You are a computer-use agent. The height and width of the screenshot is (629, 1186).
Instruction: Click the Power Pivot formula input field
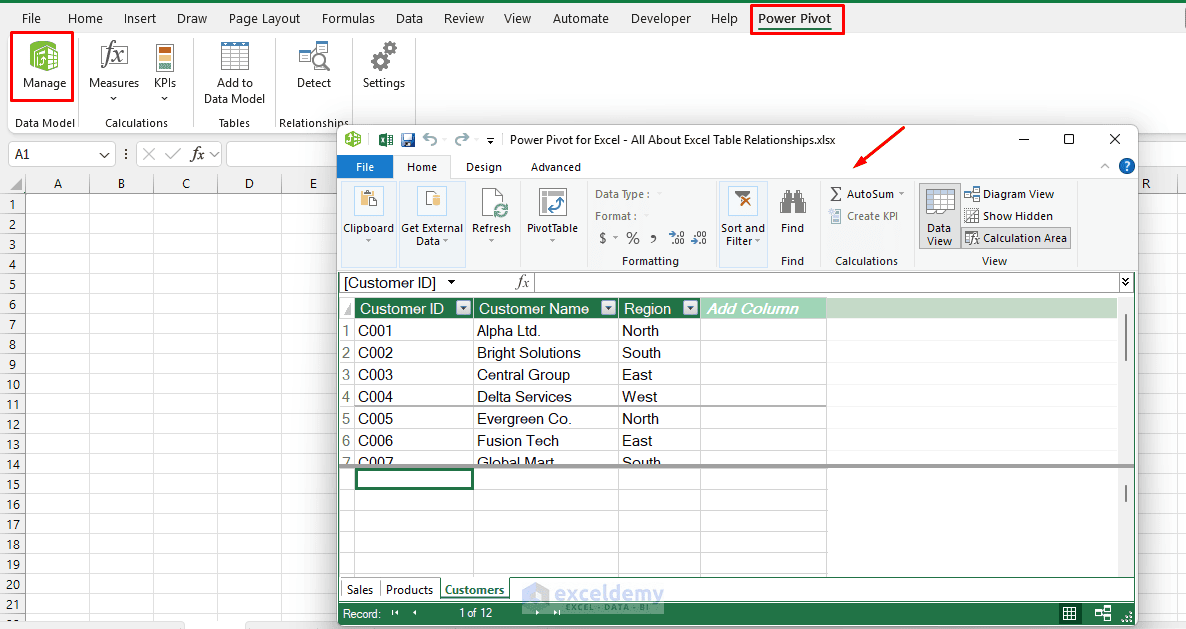pyautogui.click(x=826, y=283)
